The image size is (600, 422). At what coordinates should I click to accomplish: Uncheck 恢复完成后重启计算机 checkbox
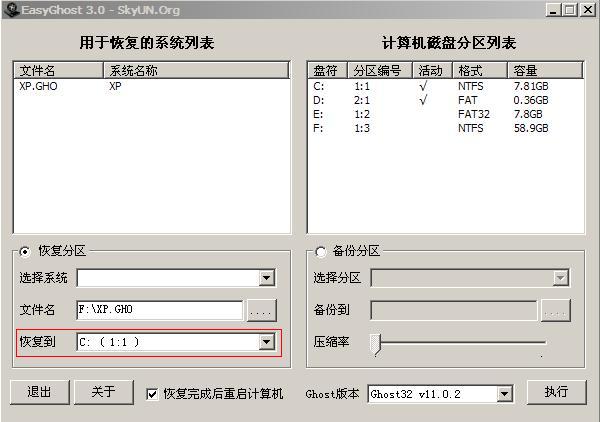152,394
